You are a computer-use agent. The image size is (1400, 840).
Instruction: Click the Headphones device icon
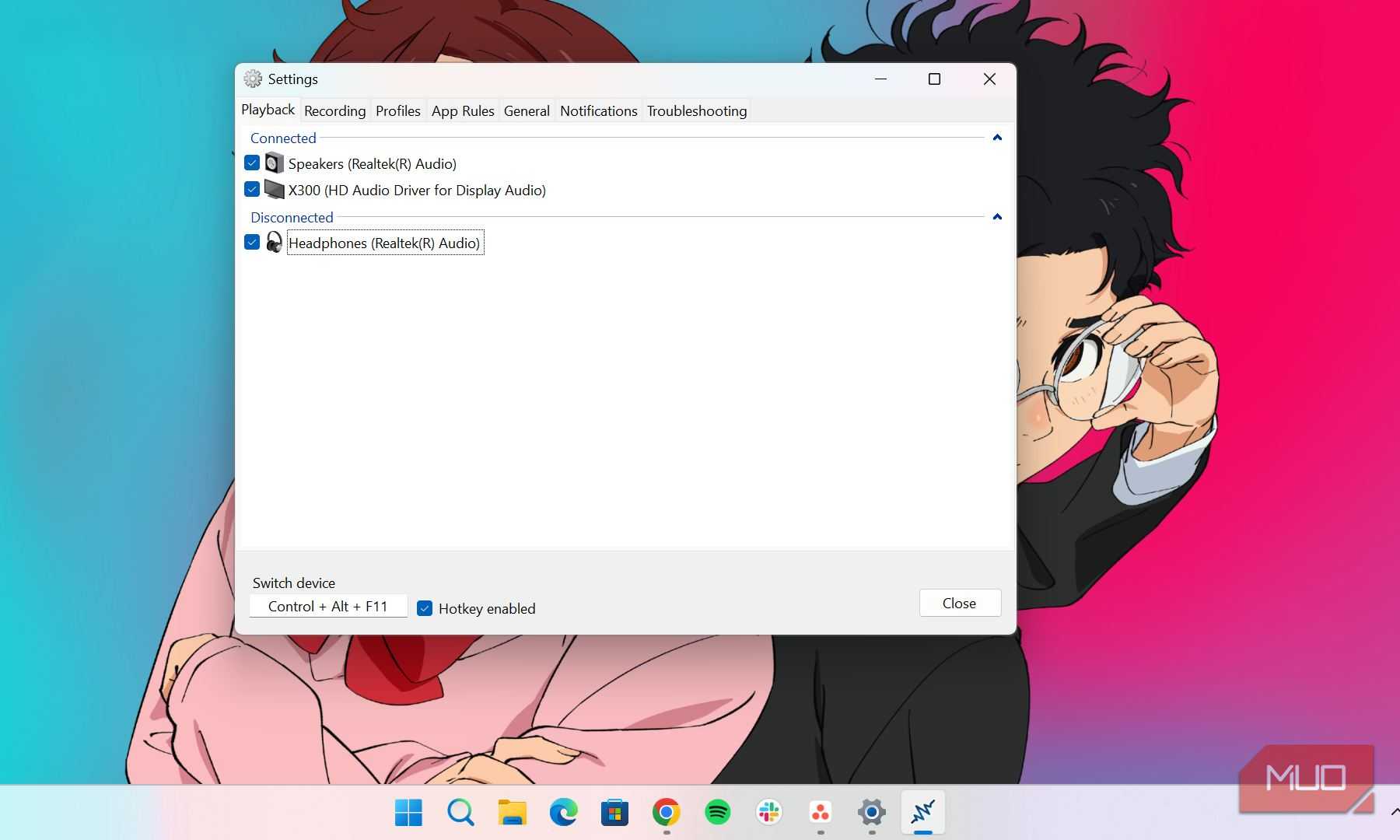pos(274,243)
